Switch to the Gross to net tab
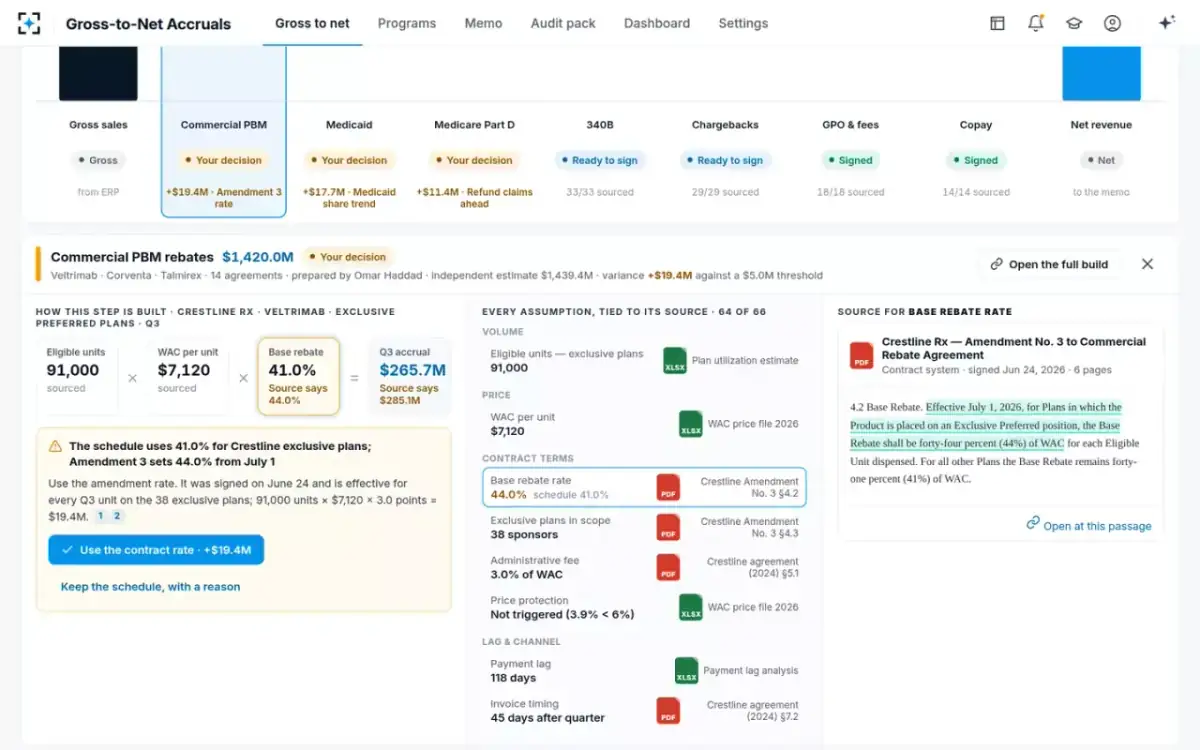Viewport: 1200px width, 750px height. click(x=312, y=23)
